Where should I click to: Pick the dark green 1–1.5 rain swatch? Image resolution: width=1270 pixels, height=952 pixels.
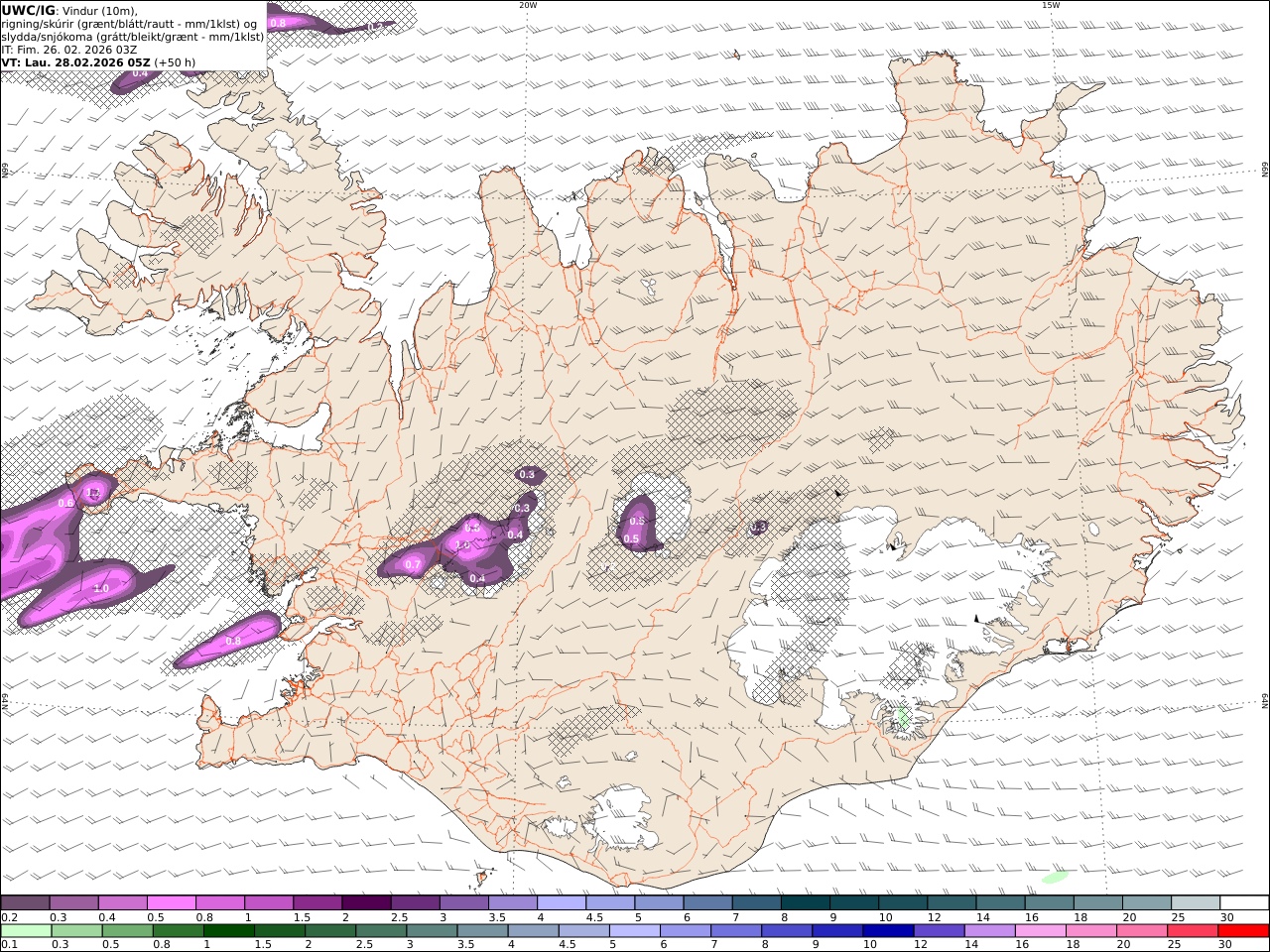(228, 931)
